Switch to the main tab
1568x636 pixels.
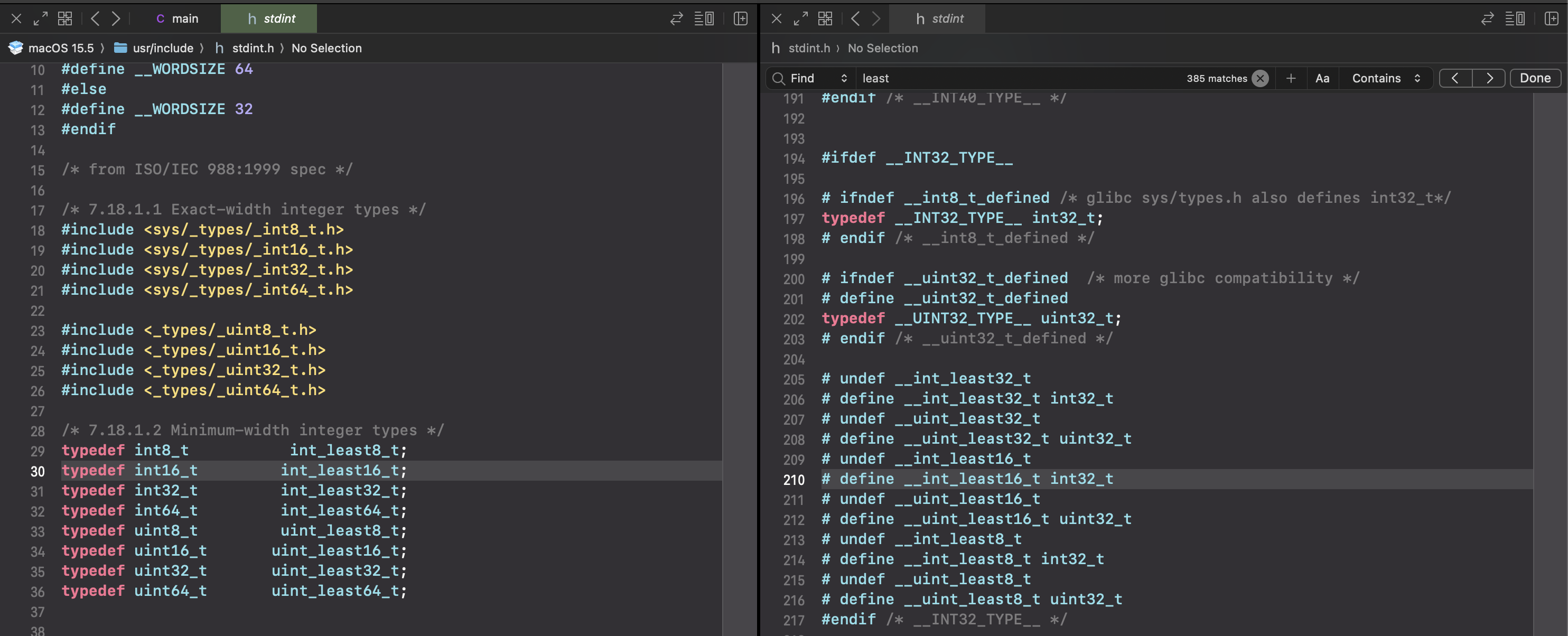tap(177, 18)
